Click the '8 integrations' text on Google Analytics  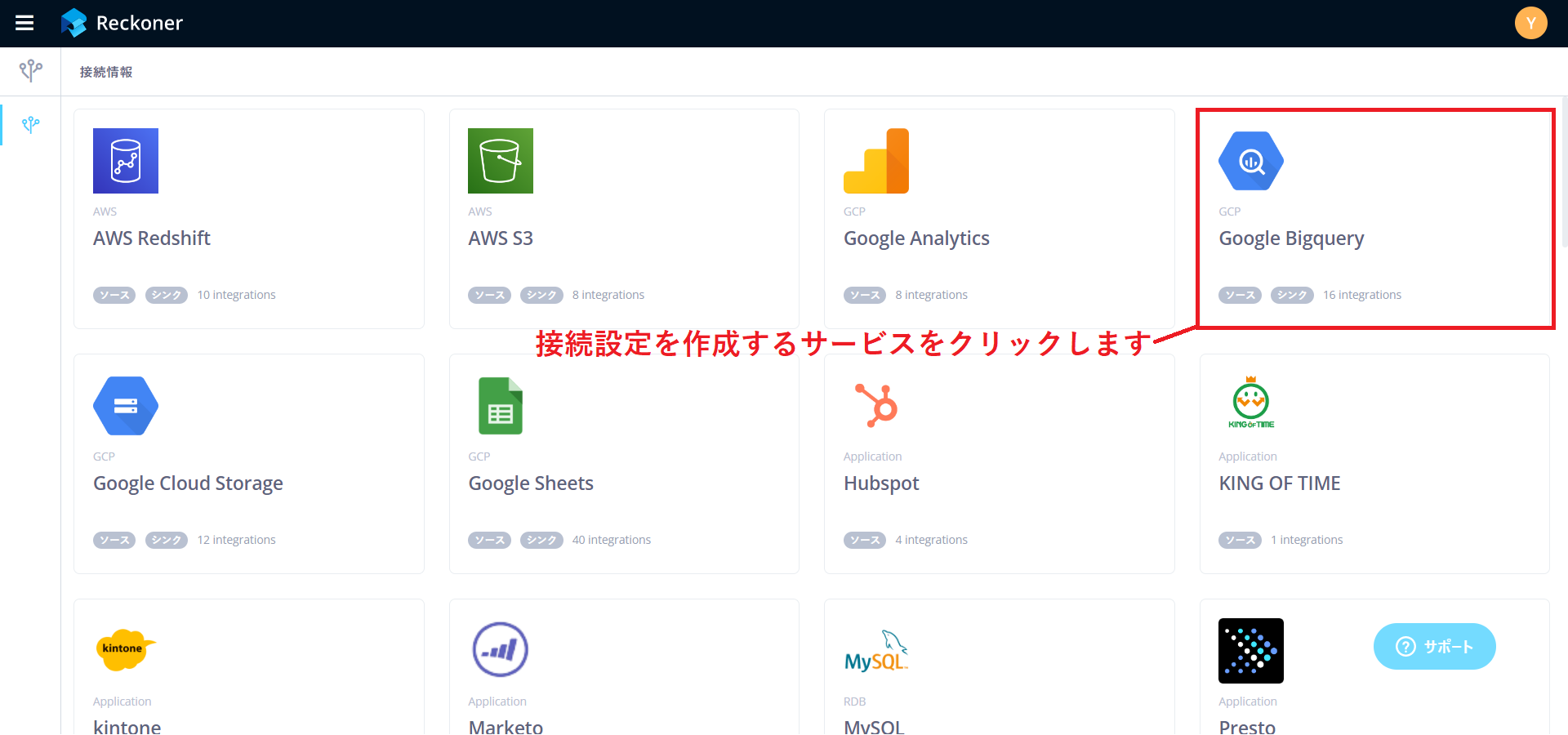[931, 295]
